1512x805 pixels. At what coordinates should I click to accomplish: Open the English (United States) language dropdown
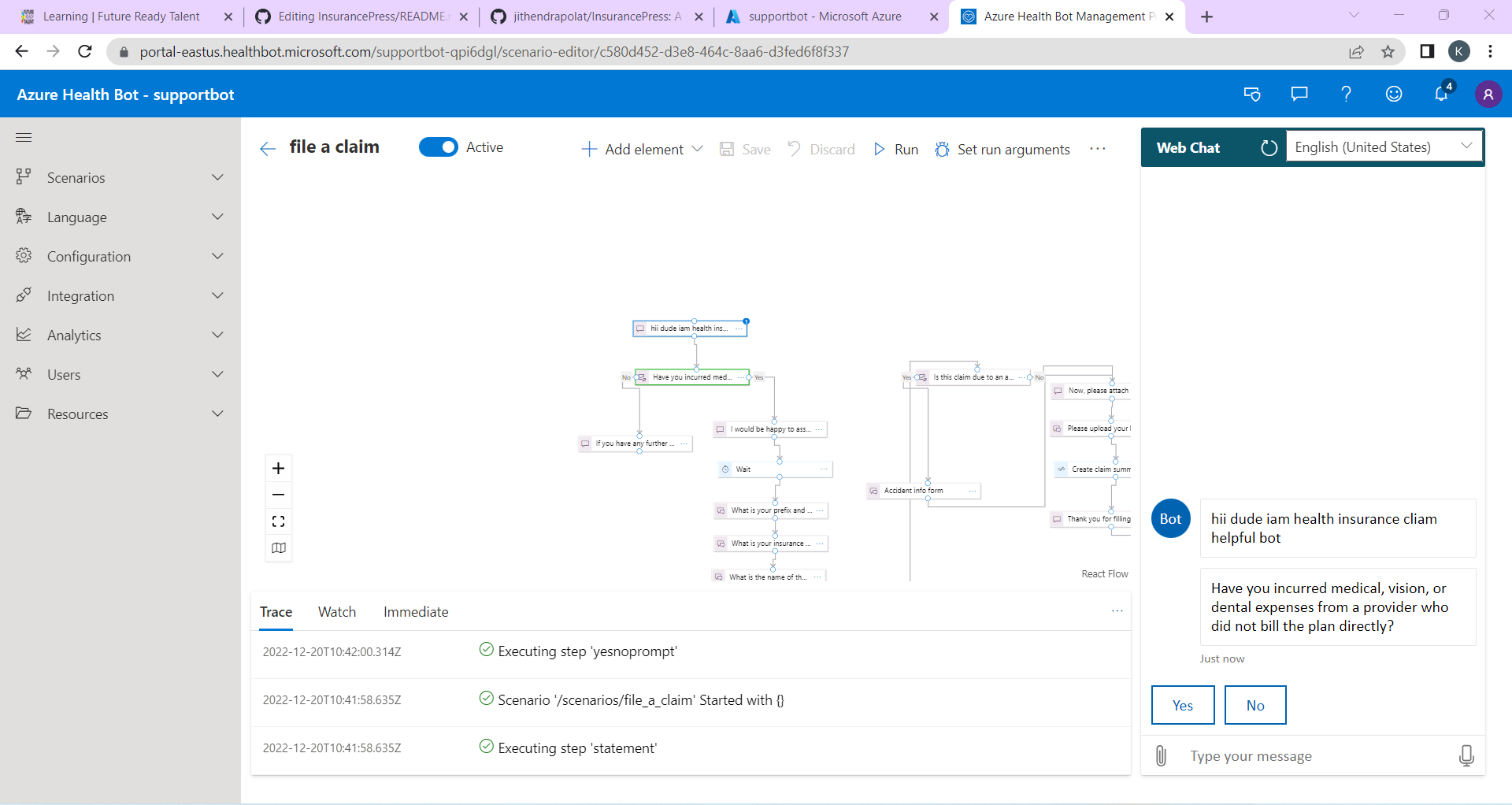coord(1384,147)
